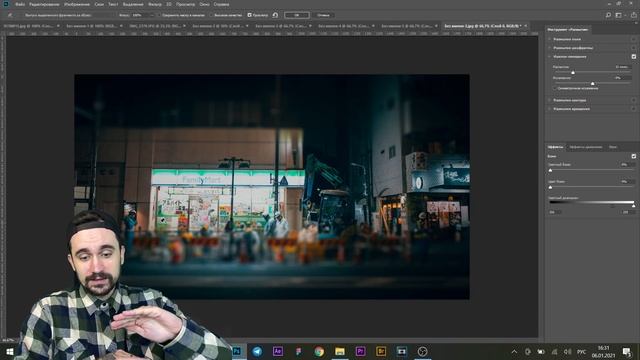This screenshot has width=640, height=360.
Task: Toggle Сохранить маску в каналах checkbox
Action: [160, 15]
